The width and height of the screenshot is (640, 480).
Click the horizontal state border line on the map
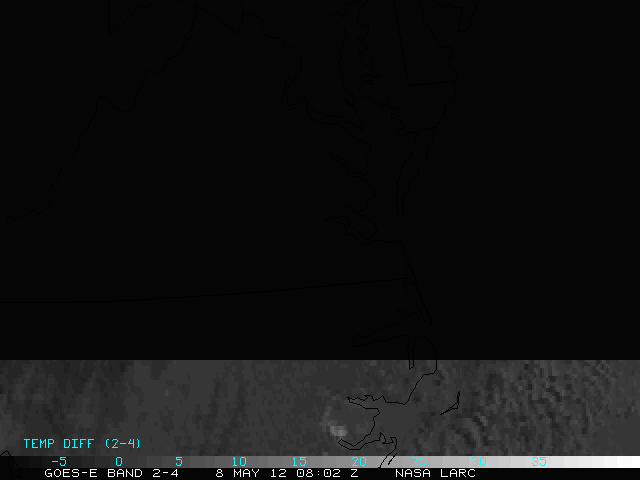point(200,291)
